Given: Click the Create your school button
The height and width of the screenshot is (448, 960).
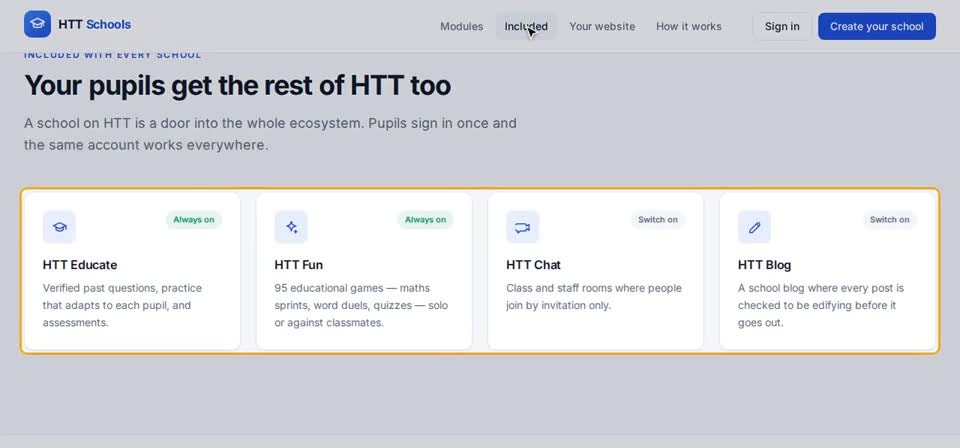Looking at the screenshot, I should coord(877,26).
